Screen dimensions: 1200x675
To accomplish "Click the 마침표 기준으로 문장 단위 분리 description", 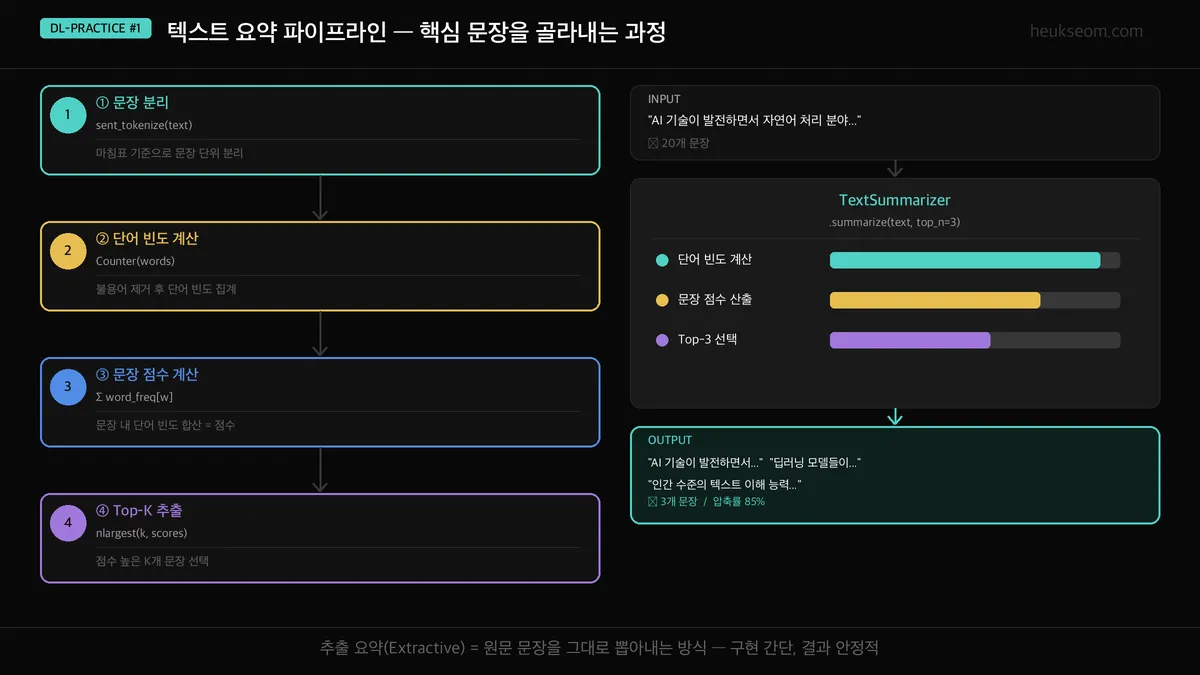I will click(x=169, y=153).
